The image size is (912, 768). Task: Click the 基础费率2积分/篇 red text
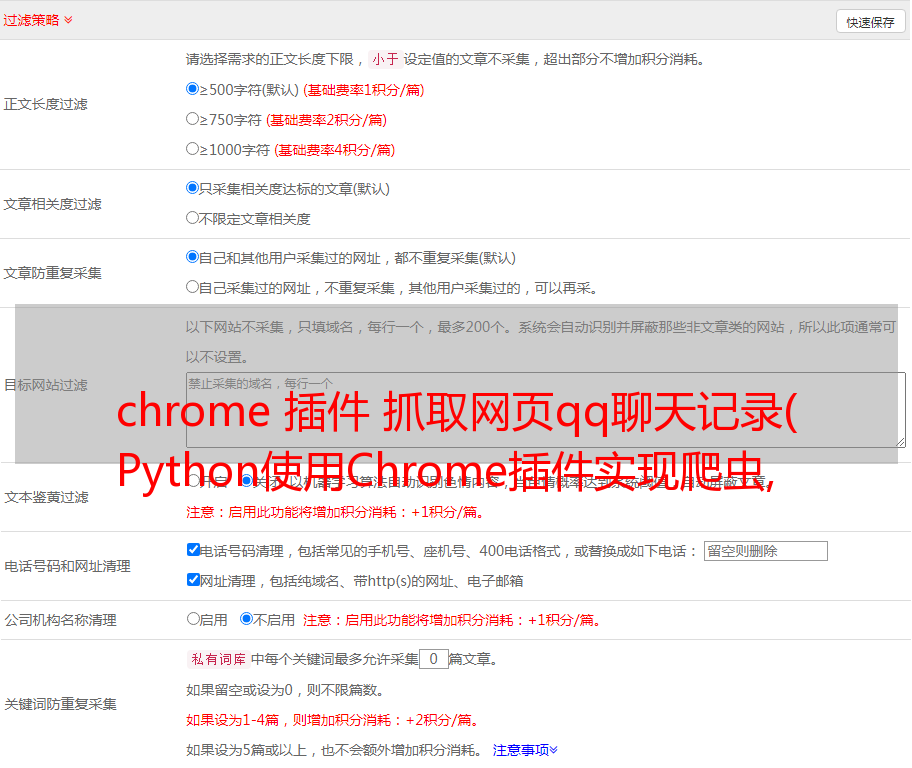click(x=326, y=120)
